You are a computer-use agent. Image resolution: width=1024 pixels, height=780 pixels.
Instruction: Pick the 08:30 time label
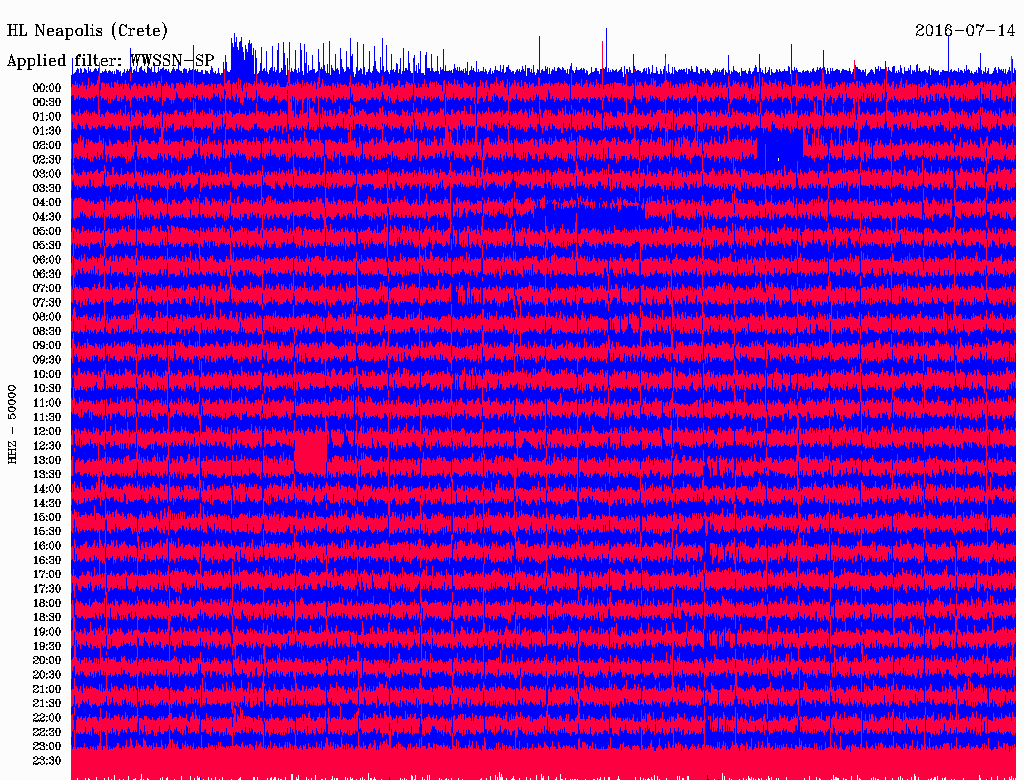[47, 331]
